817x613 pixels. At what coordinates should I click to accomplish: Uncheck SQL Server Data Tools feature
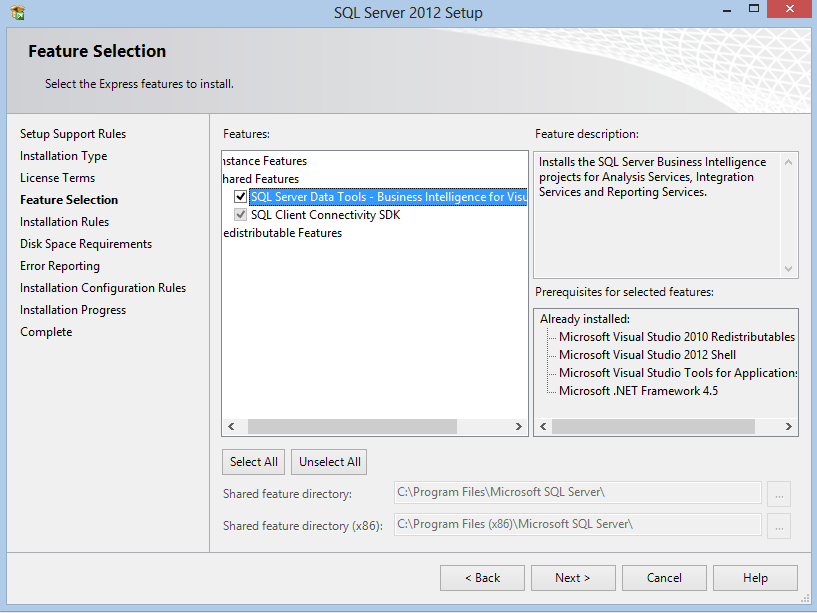coord(238,196)
